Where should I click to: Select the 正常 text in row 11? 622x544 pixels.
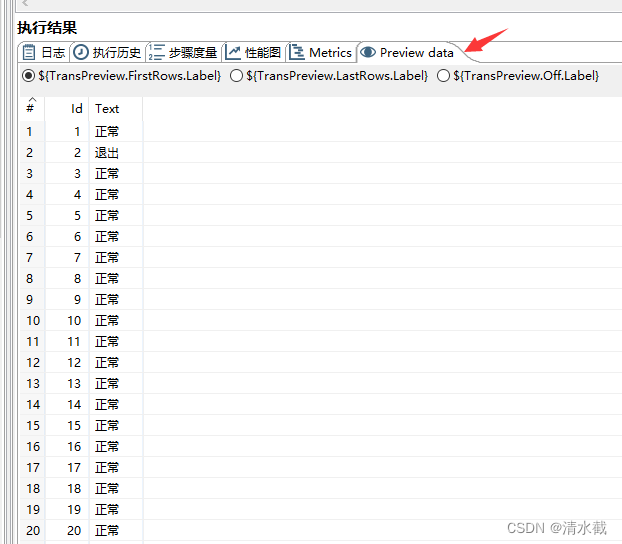click(107, 341)
